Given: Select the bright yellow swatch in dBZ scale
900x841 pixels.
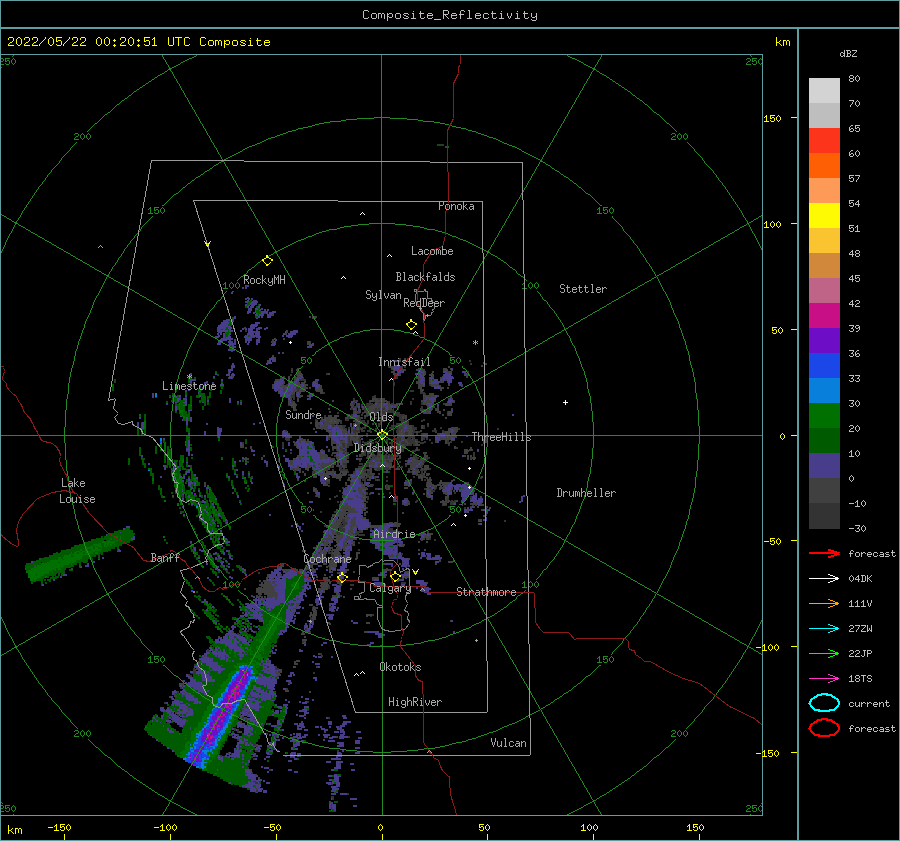Looking at the screenshot, I should click(x=824, y=215).
